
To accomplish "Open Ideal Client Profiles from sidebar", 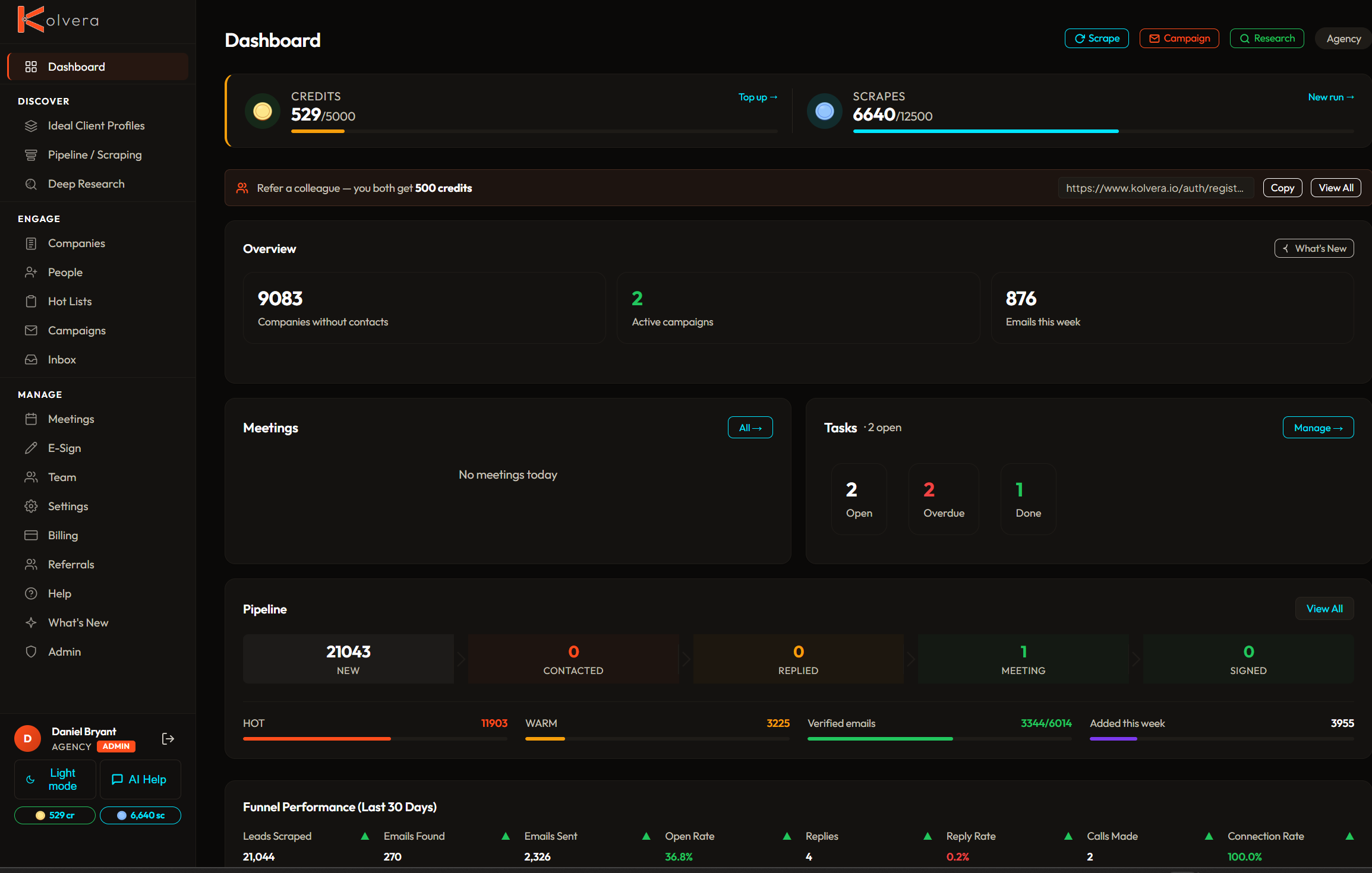I will (97, 126).
